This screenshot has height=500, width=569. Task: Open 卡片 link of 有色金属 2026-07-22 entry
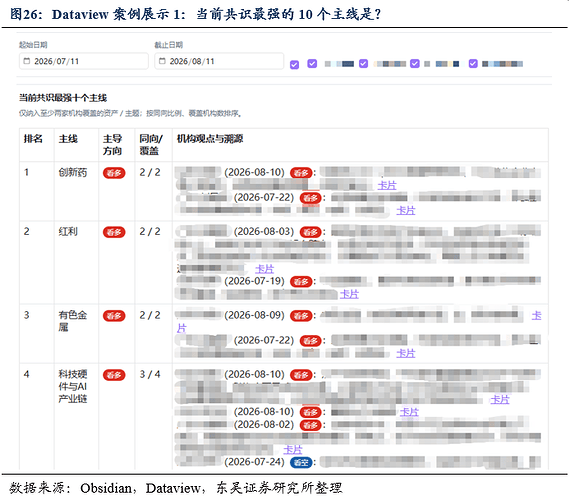(406, 353)
